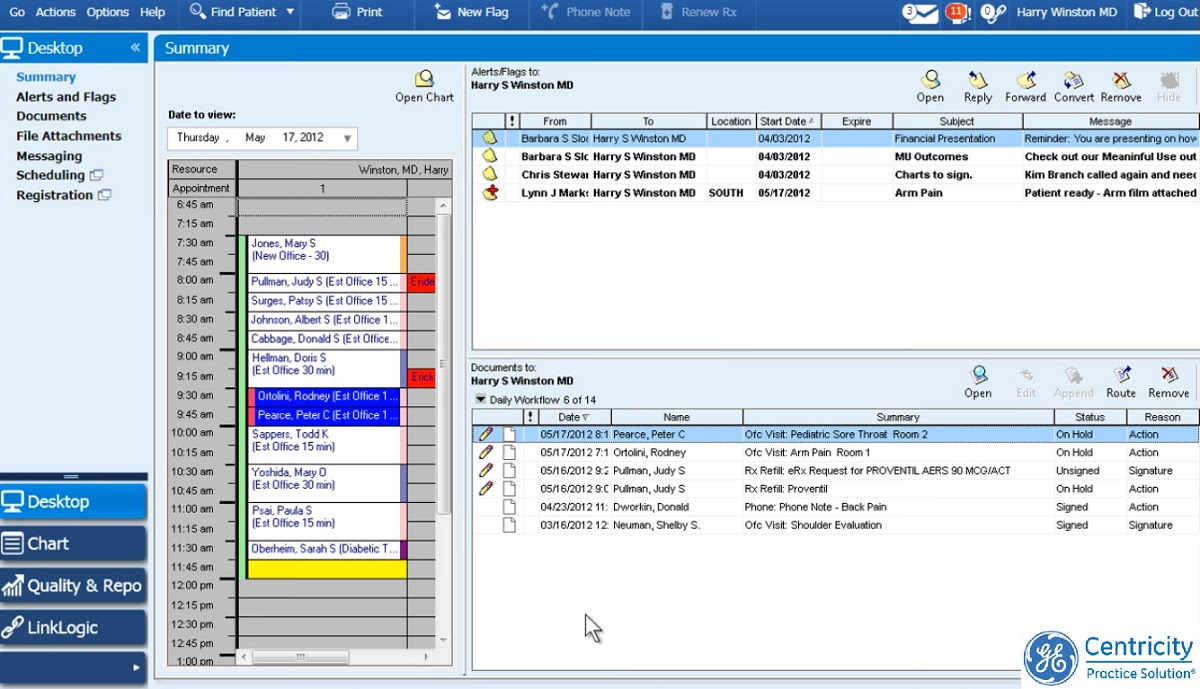Switch to the Chart navigation tab
The image size is (1200, 689).
(74, 544)
